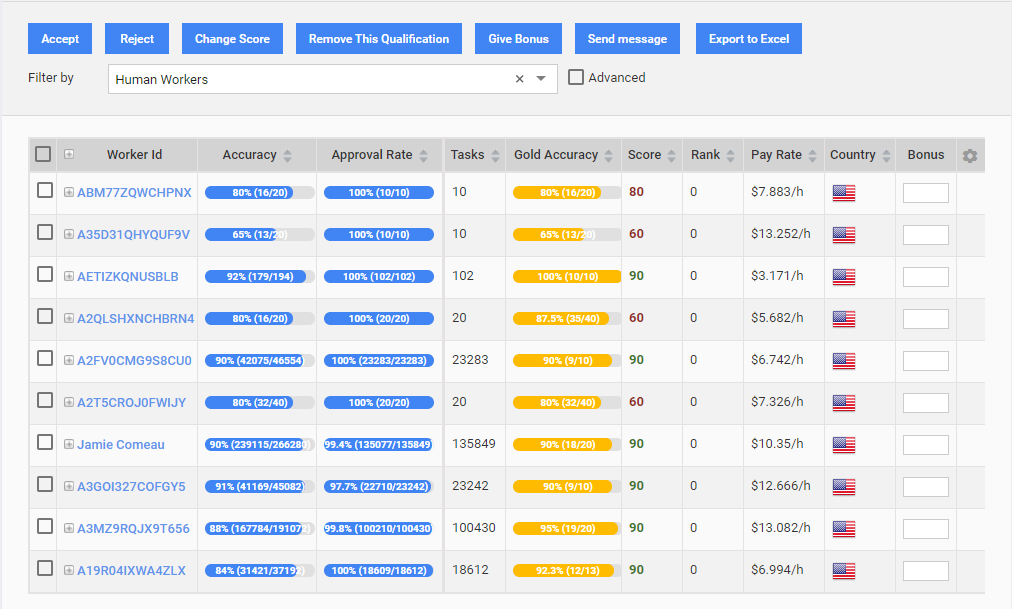The image size is (1012, 609).
Task: Open the table settings gear icon
Action: [x=969, y=155]
